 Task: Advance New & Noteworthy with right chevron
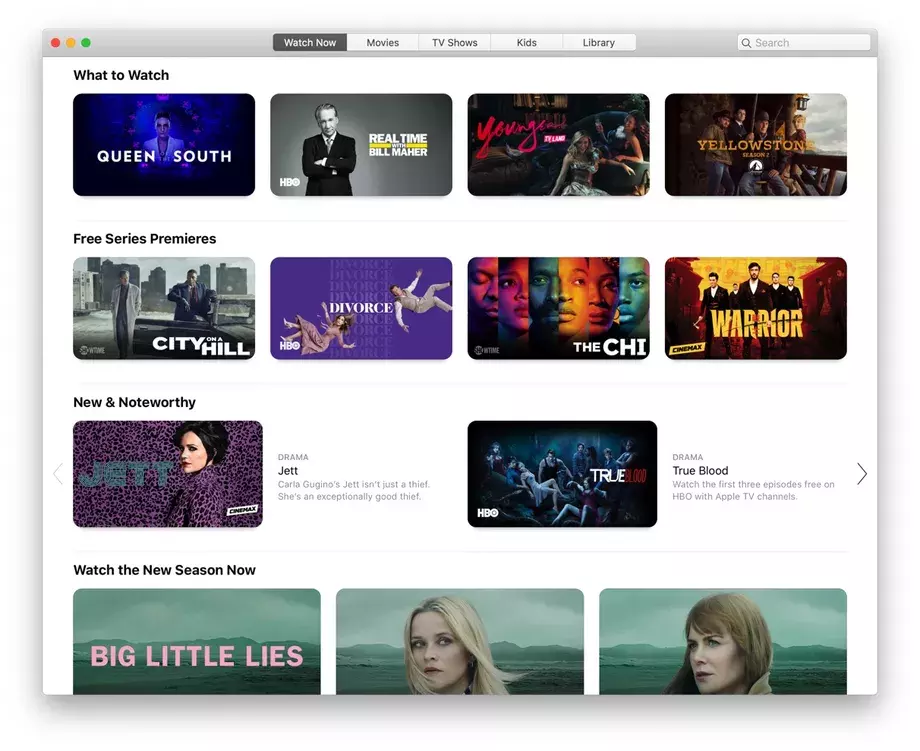(x=861, y=473)
